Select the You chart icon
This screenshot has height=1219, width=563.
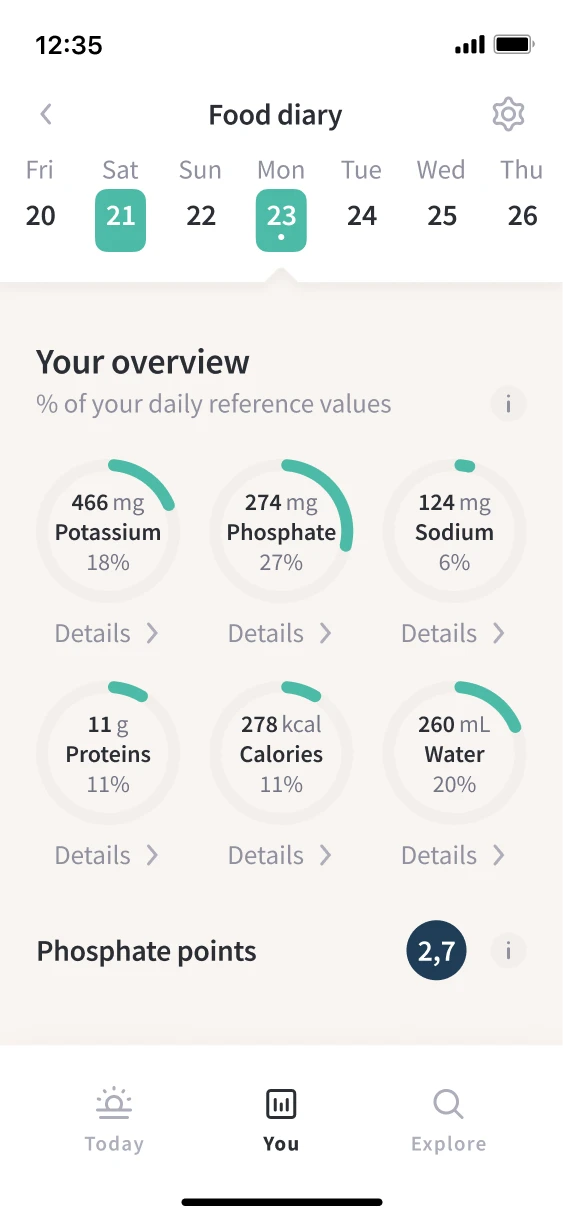(281, 1104)
